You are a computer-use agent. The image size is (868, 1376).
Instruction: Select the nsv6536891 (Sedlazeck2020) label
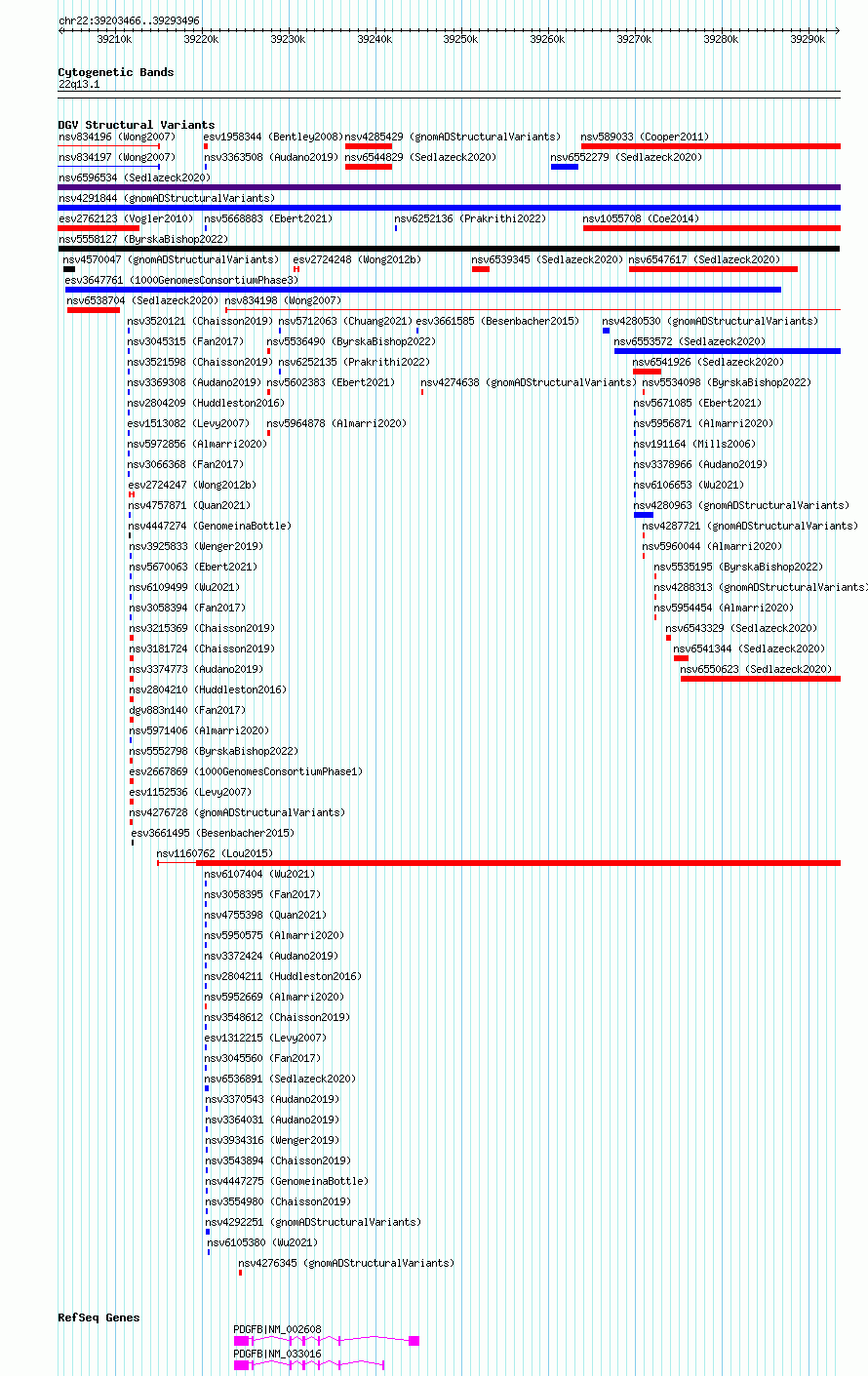[280, 1079]
